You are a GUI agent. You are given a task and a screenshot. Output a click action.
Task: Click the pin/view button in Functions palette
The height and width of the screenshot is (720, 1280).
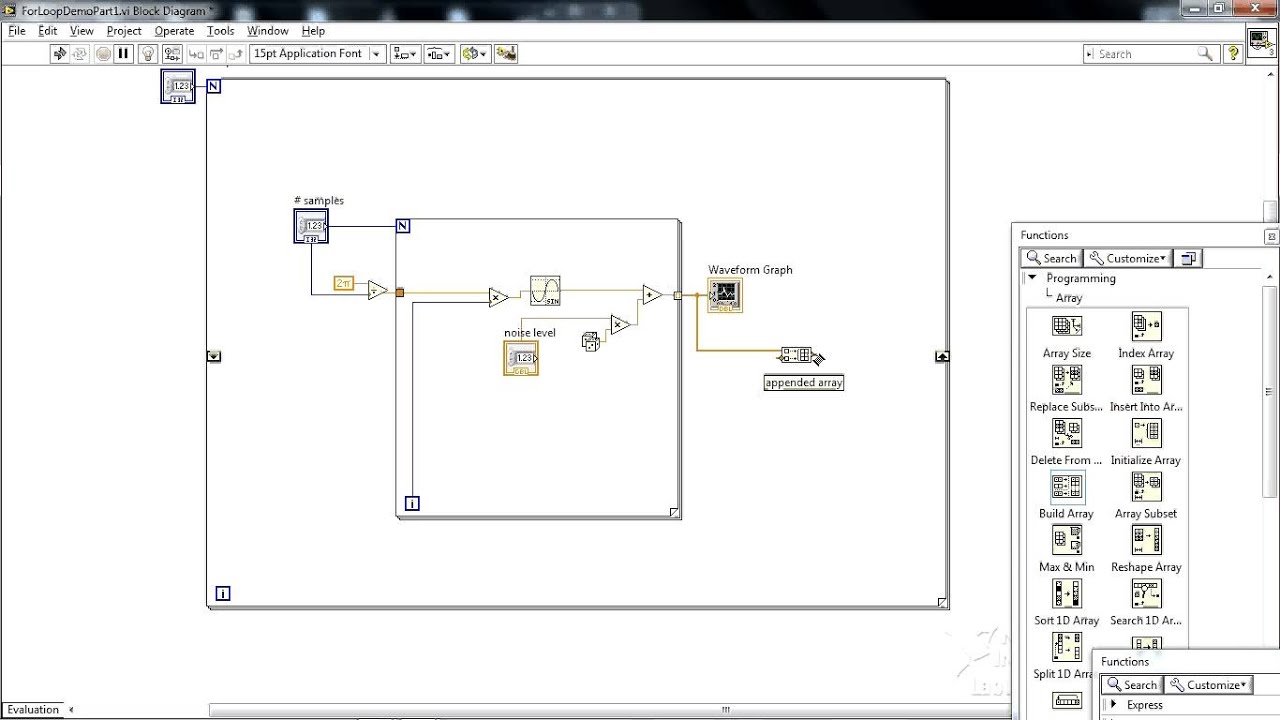(1188, 258)
